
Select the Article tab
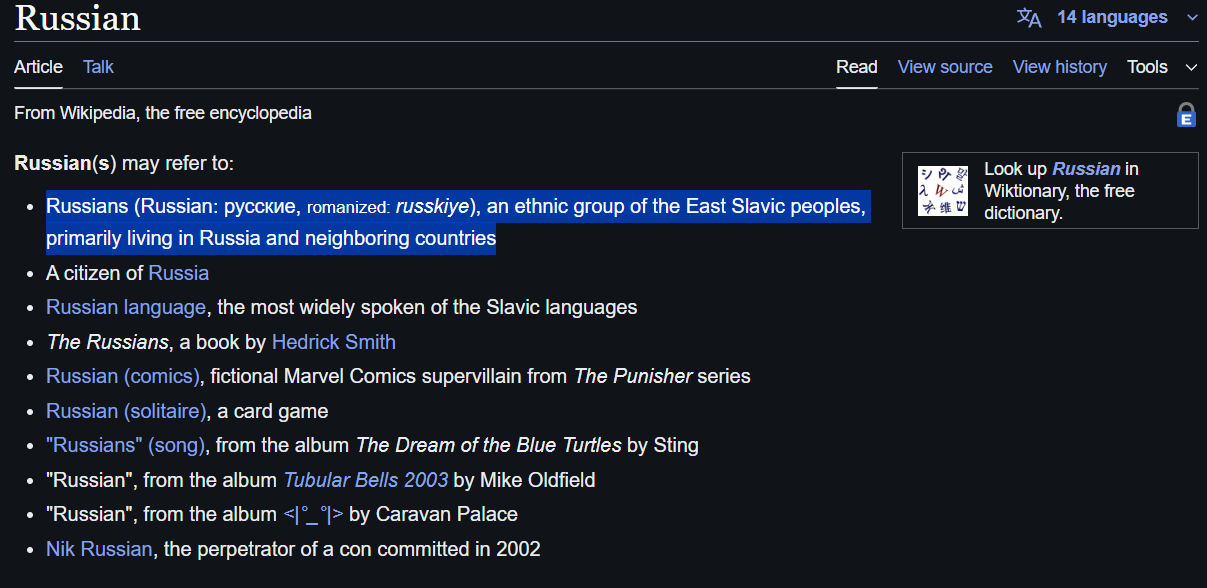pos(38,67)
